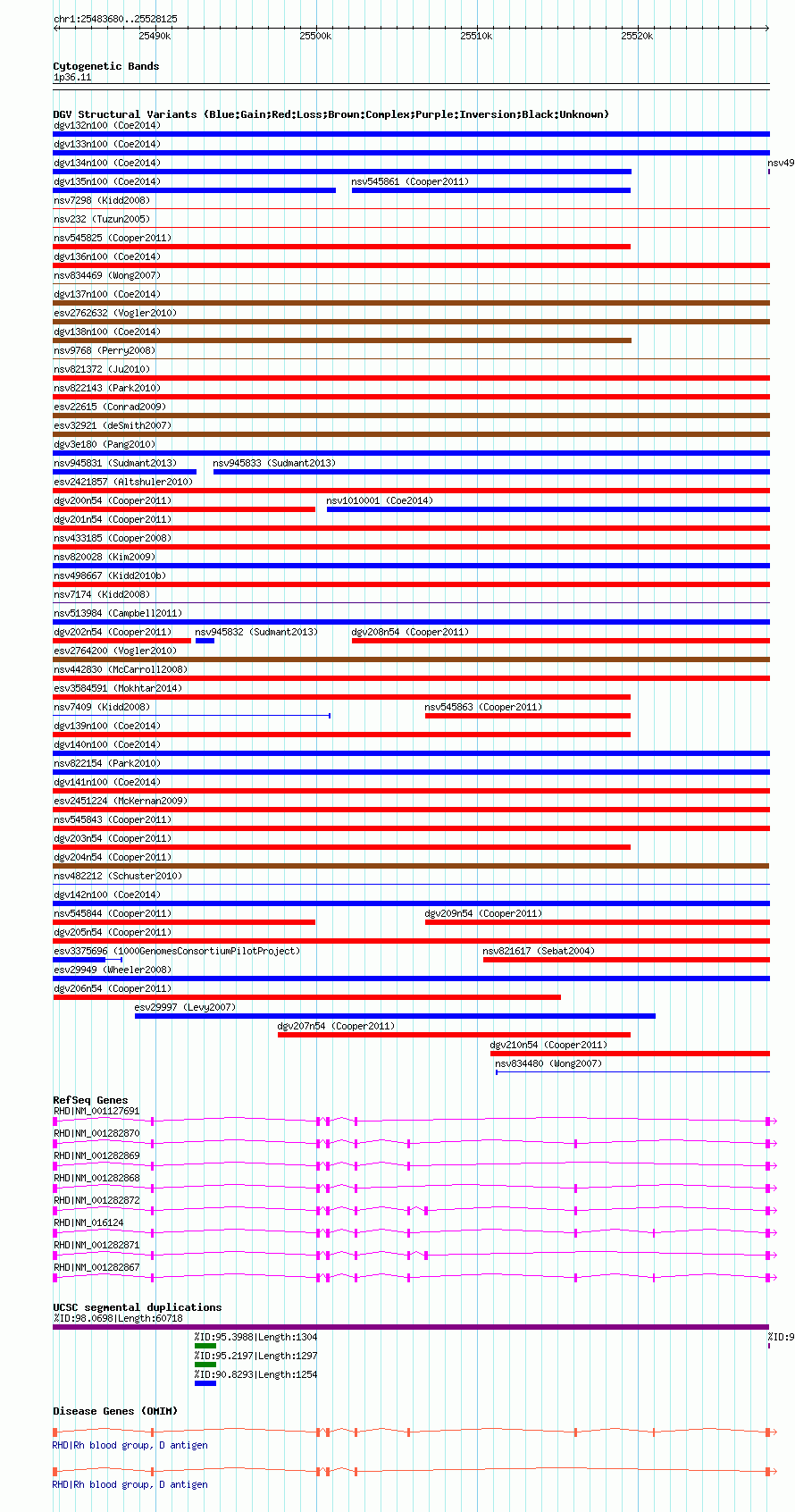Click the esv22615 (Conrad2009) variant label
Viewport: 795px width, 1512px height.
(110, 407)
